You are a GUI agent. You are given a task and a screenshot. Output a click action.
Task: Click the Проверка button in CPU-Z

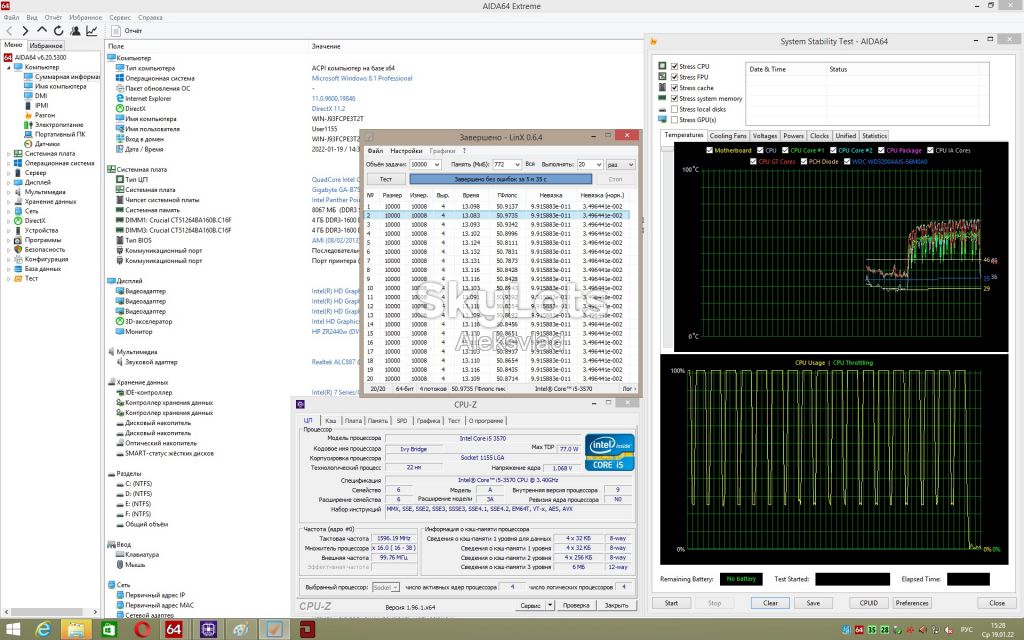[x=576, y=605]
